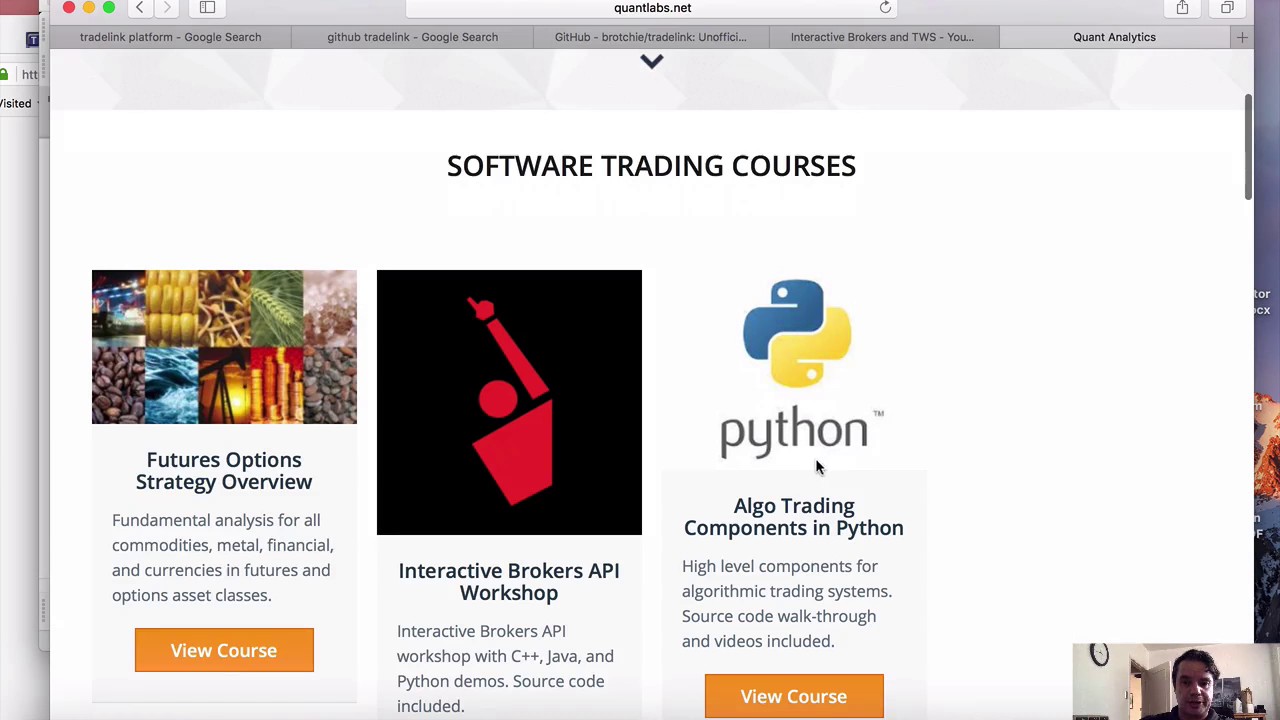Select the Interactive Brokers workshop description text
This screenshot has width=1280, height=720.
pos(505,668)
